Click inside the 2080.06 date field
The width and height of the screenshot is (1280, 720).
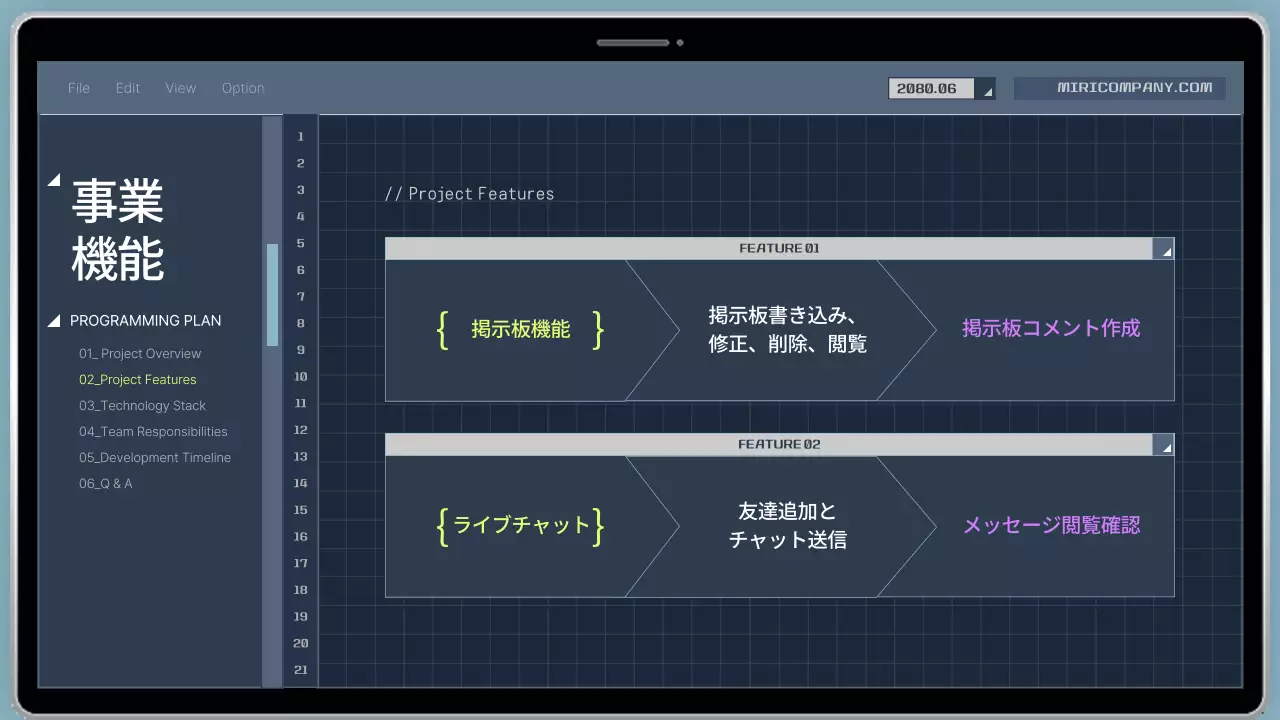pyautogui.click(x=930, y=88)
